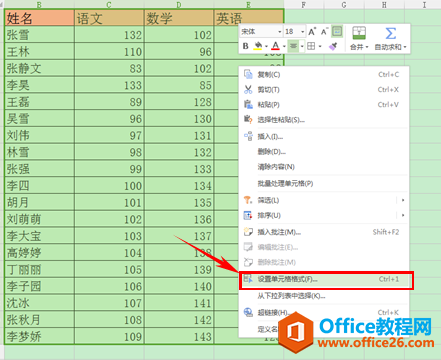Select column B header

(x=39, y=4)
